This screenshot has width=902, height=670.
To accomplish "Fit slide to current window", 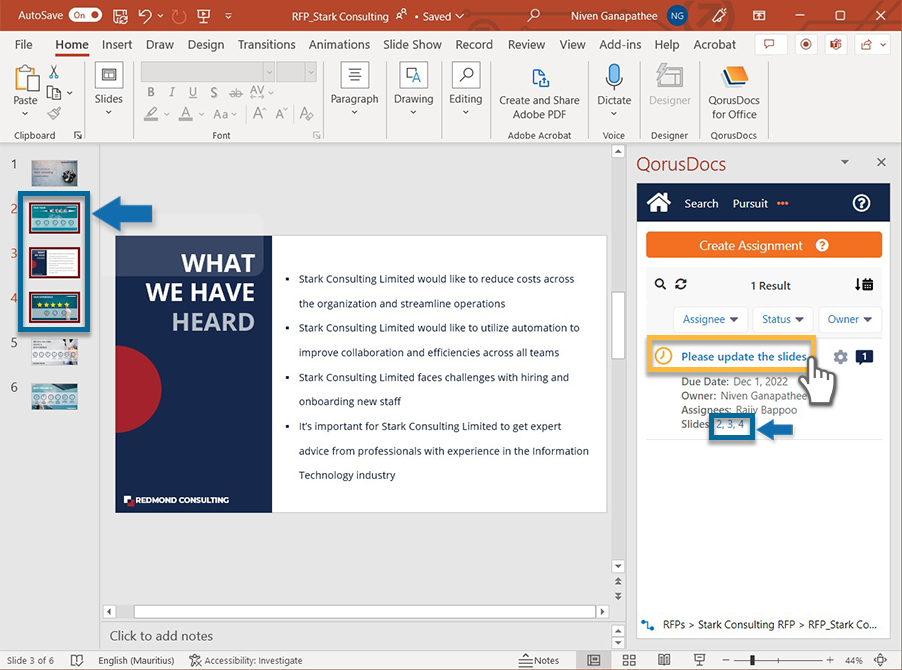I will pyautogui.click(x=880, y=660).
